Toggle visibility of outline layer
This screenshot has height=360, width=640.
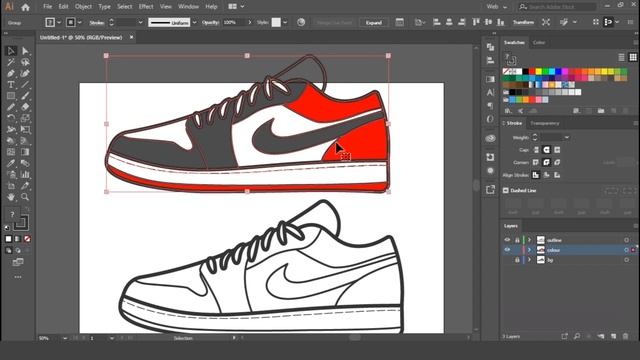(507, 240)
